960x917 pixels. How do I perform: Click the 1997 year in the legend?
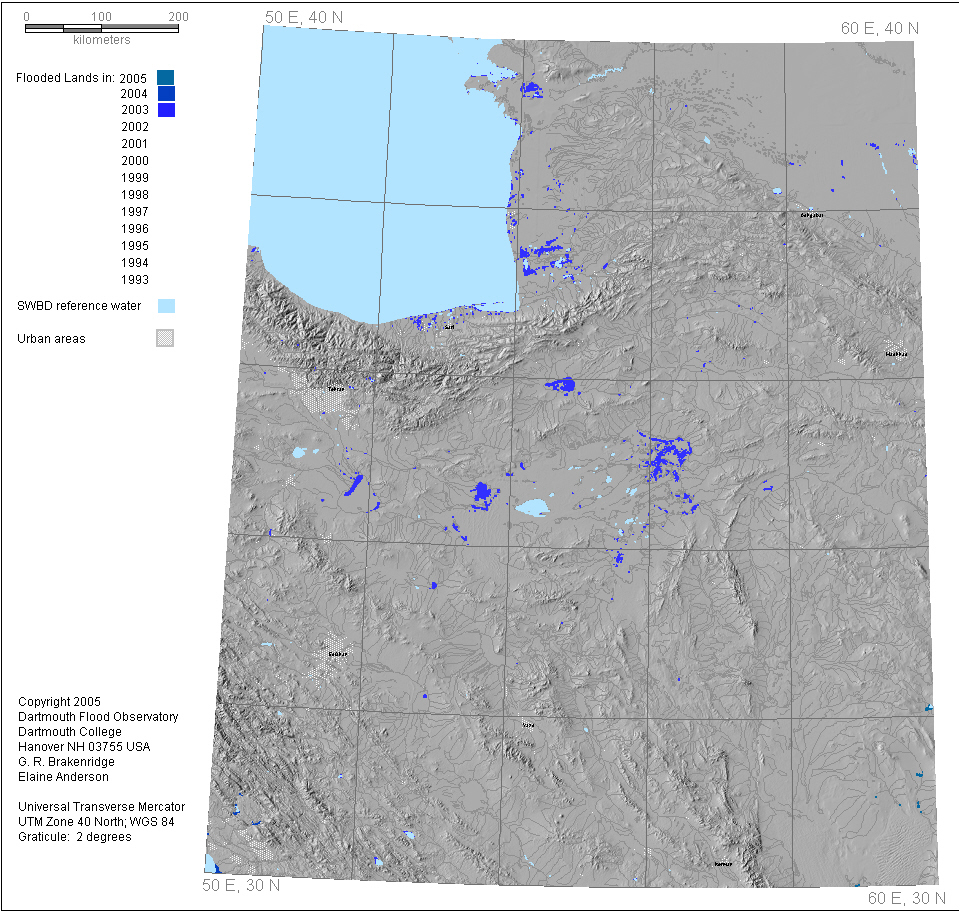pos(134,212)
